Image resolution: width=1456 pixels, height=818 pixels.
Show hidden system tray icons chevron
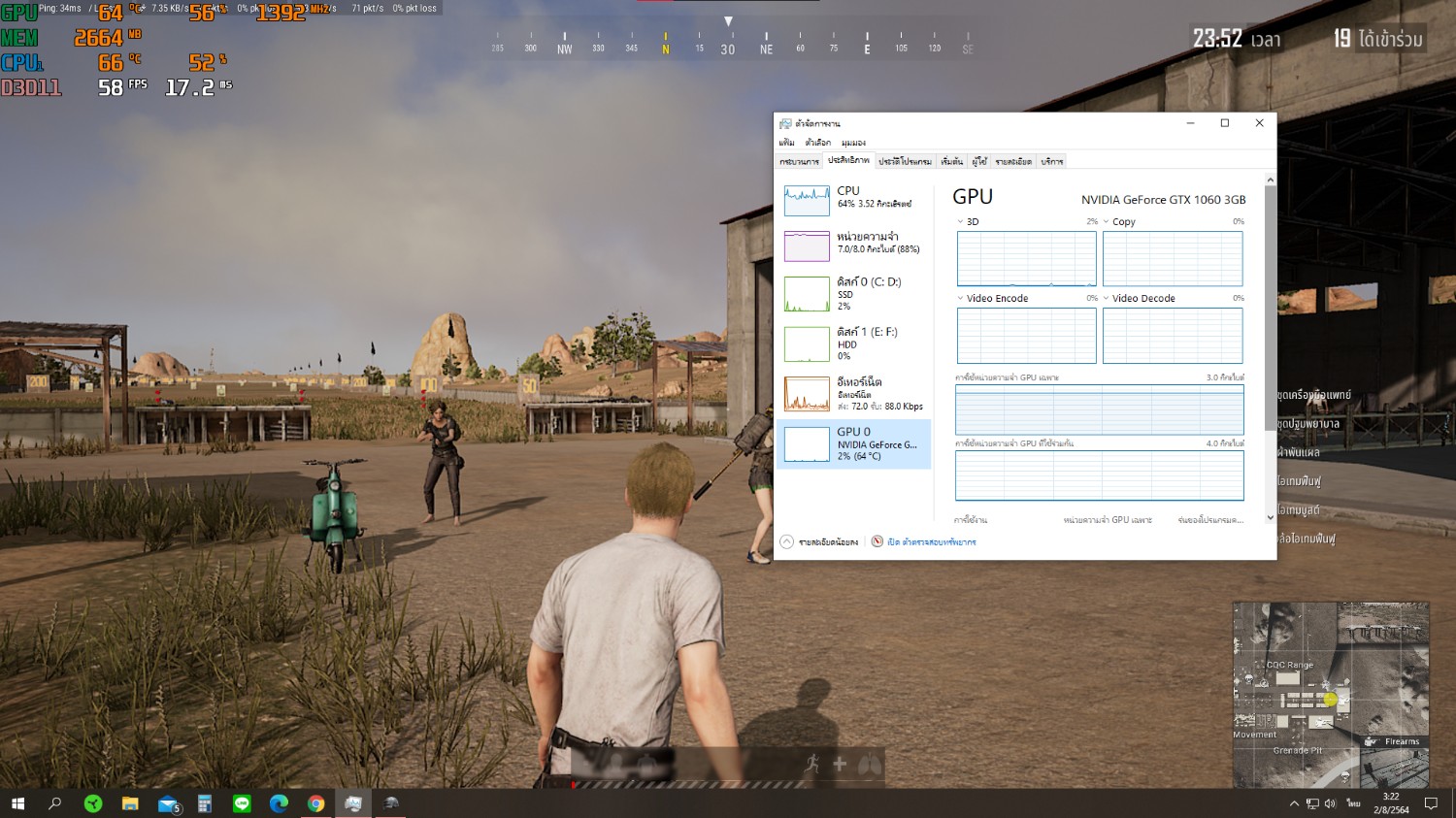[x=1294, y=803]
